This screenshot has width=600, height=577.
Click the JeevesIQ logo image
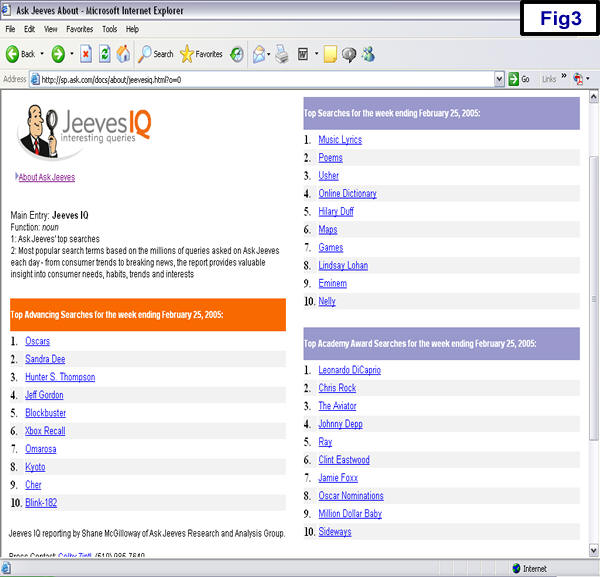85,132
